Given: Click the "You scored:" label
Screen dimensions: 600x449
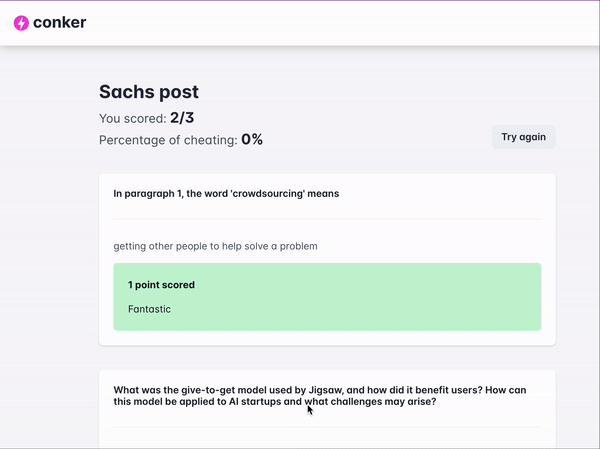Looking at the screenshot, I should tap(132, 118).
